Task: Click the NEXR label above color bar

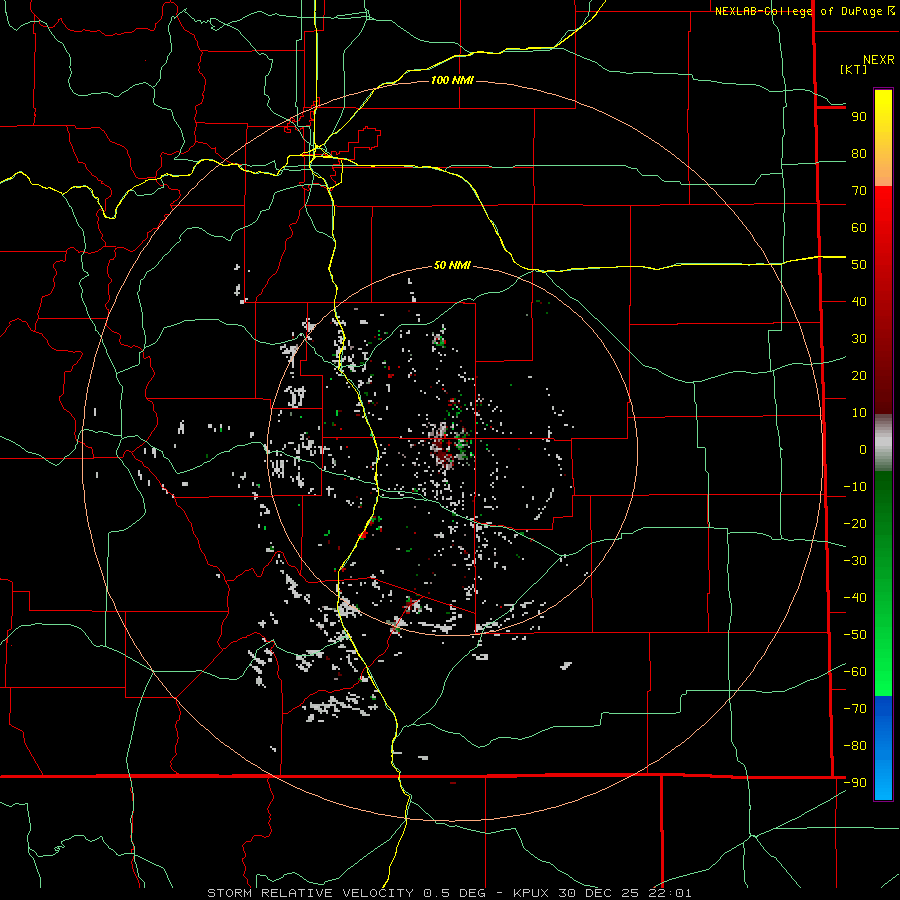Action: [878, 60]
